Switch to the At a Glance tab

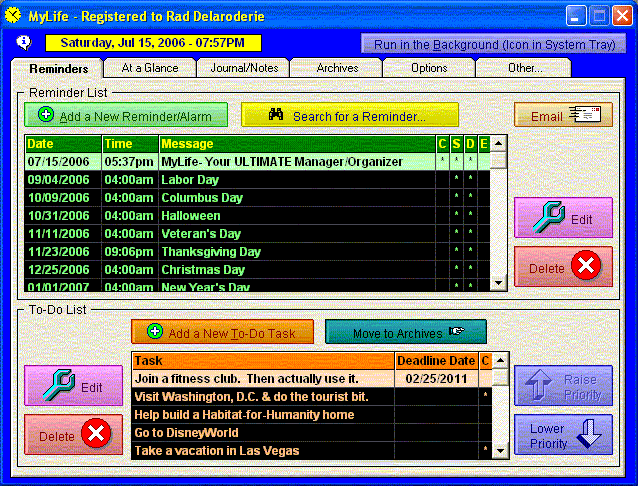tap(150, 68)
